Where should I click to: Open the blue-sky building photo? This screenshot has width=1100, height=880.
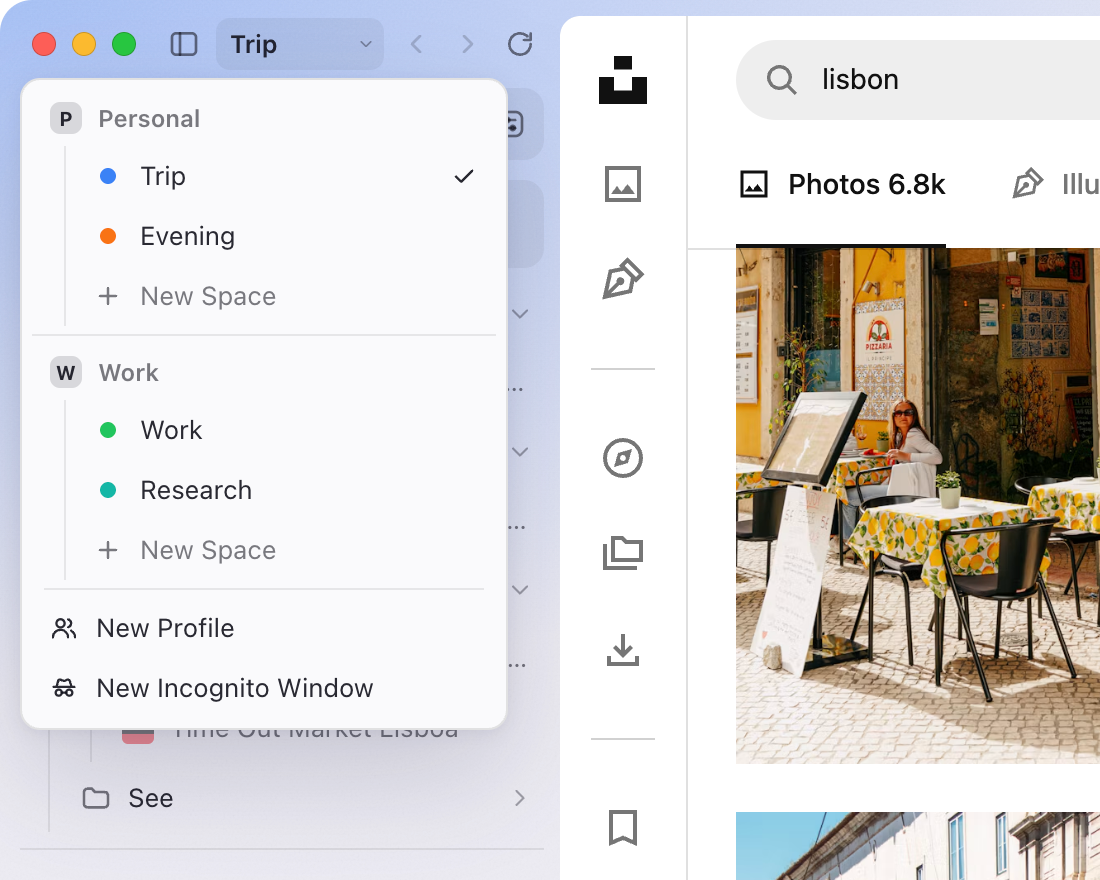pyautogui.click(x=918, y=846)
